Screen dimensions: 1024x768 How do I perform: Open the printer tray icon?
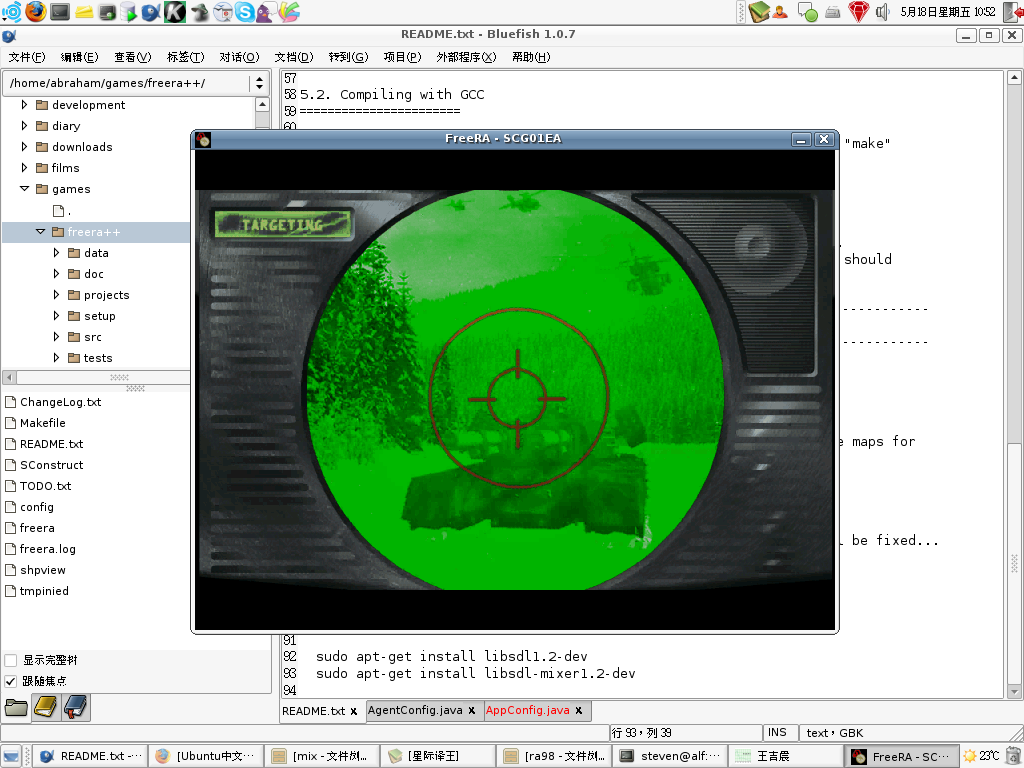[833, 12]
